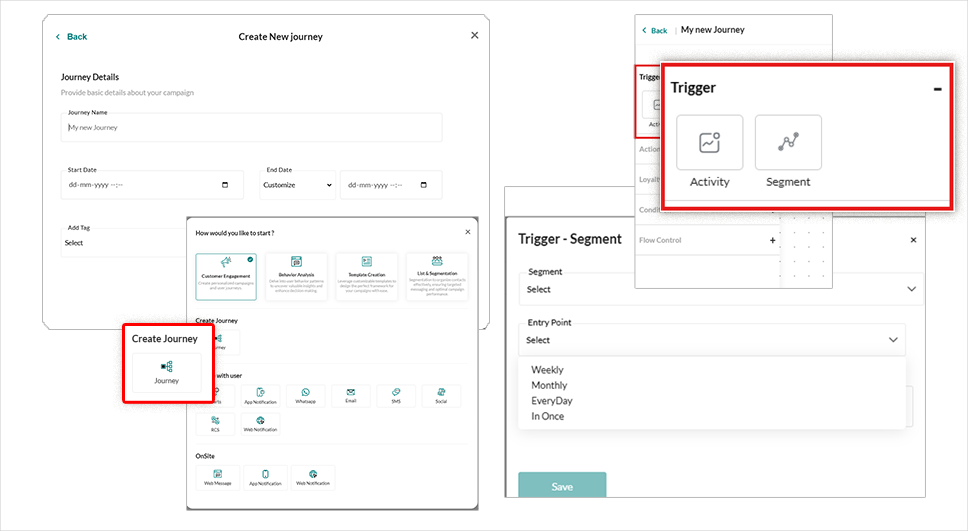Open the Add Tag Select field
This screenshot has width=968, height=531.
click(x=123, y=243)
